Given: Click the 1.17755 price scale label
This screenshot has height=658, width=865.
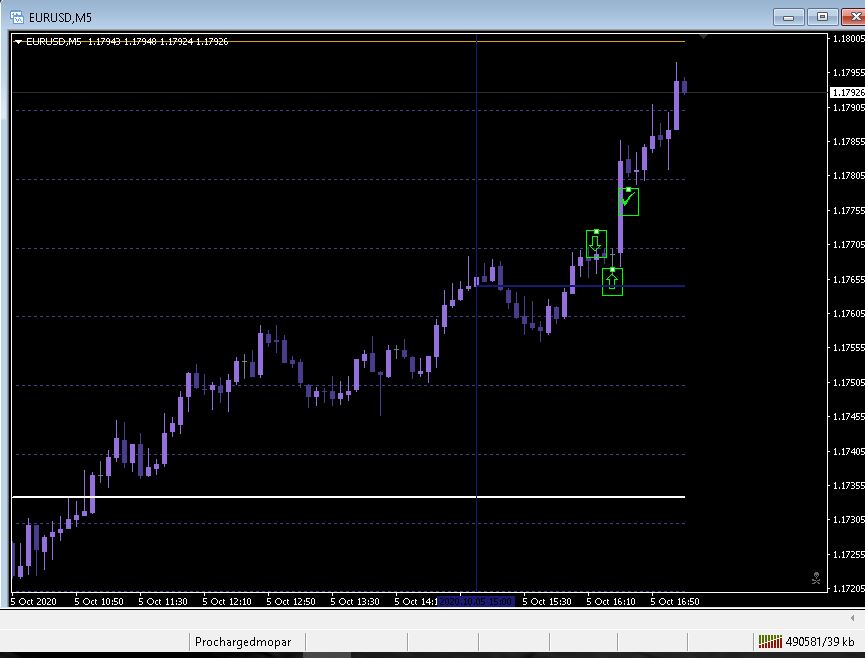Looking at the screenshot, I should [x=848, y=210].
